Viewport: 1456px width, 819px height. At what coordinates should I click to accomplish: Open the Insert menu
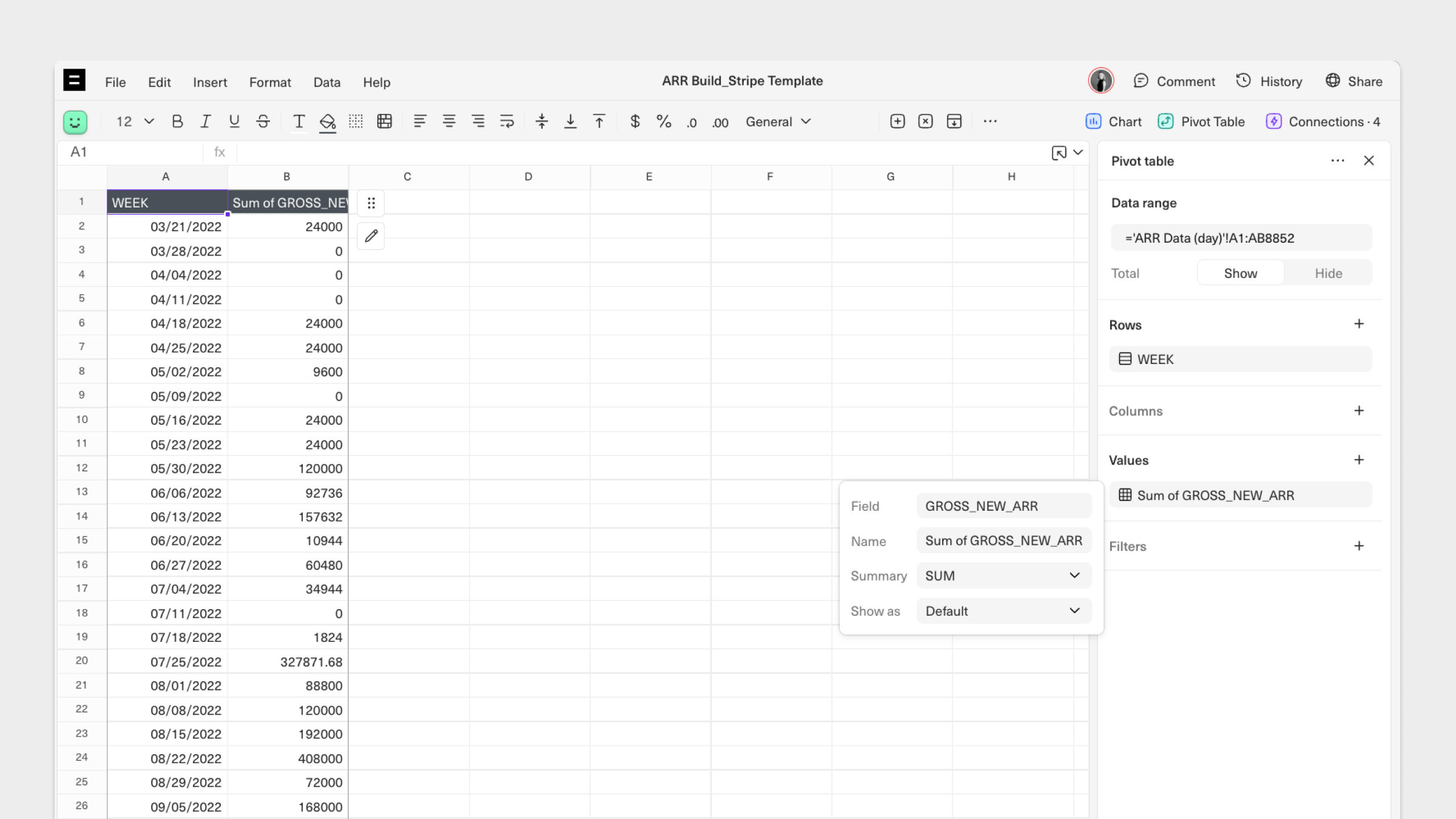[210, 82]
